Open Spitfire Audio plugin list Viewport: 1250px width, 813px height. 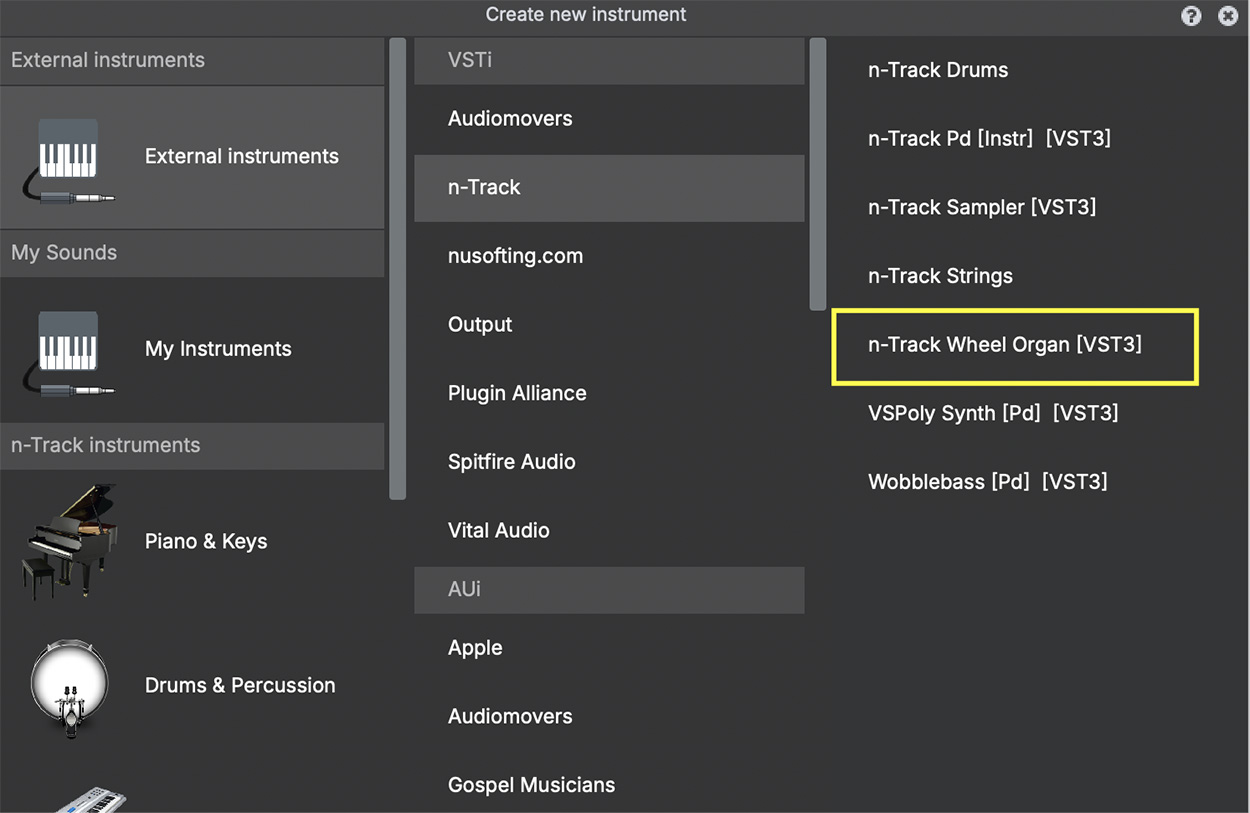pos(609,462)
